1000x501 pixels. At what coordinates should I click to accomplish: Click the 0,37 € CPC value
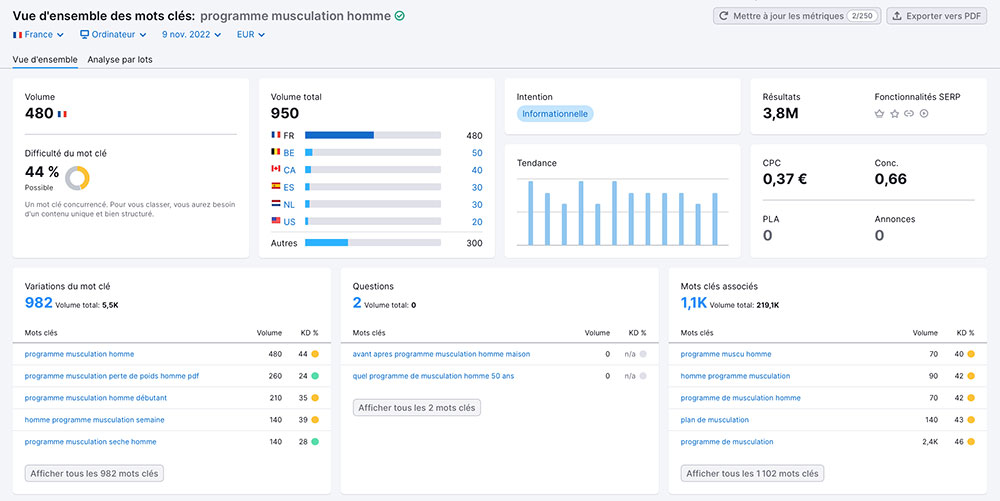[x=785, y=180]
